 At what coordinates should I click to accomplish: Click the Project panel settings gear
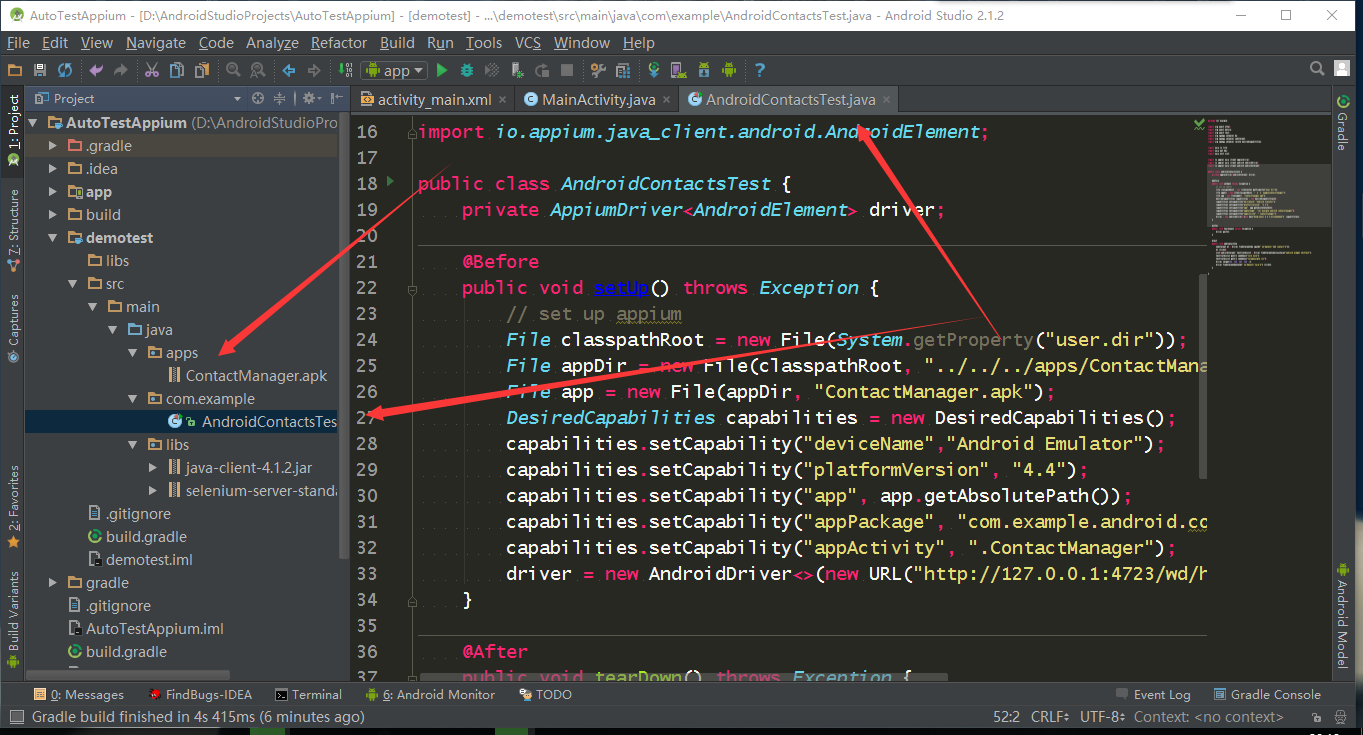pyautogui.click(x=309, y=98)
